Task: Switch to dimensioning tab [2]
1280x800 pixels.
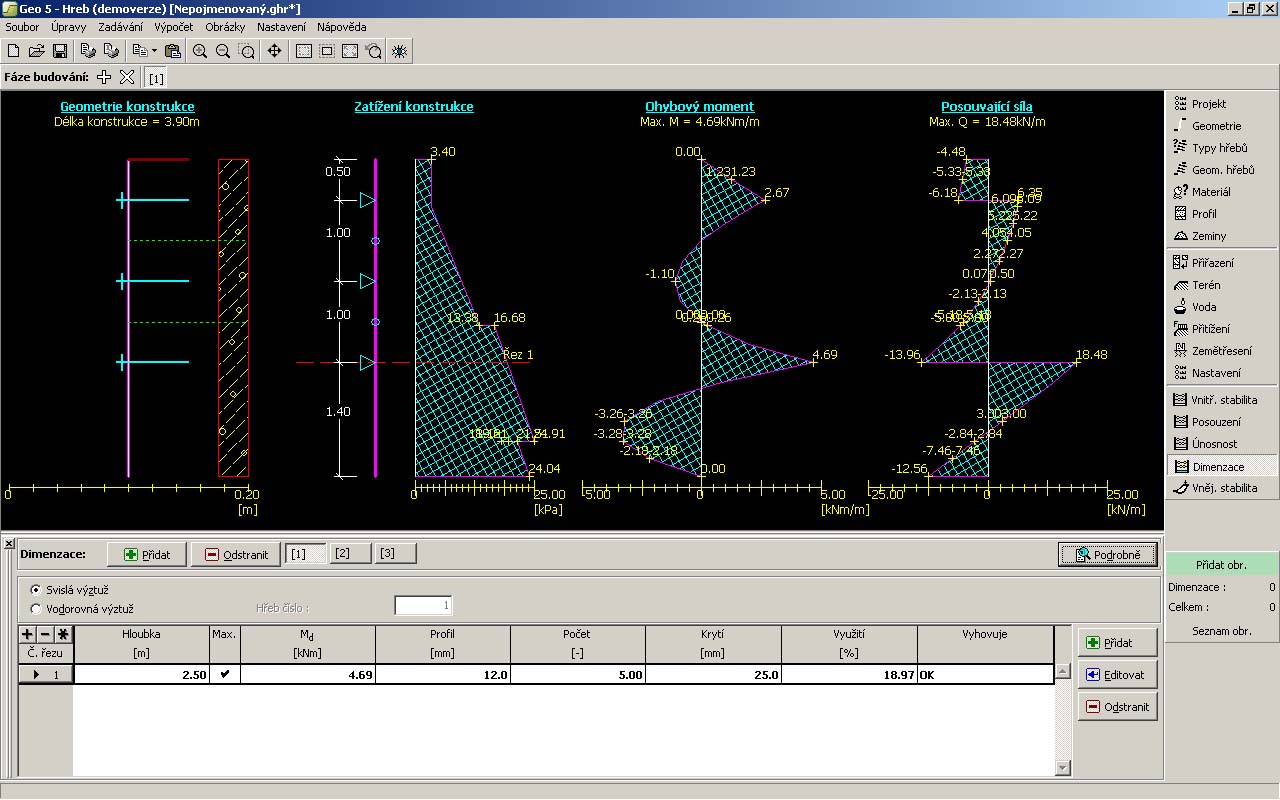Action: tap(343, 554)
